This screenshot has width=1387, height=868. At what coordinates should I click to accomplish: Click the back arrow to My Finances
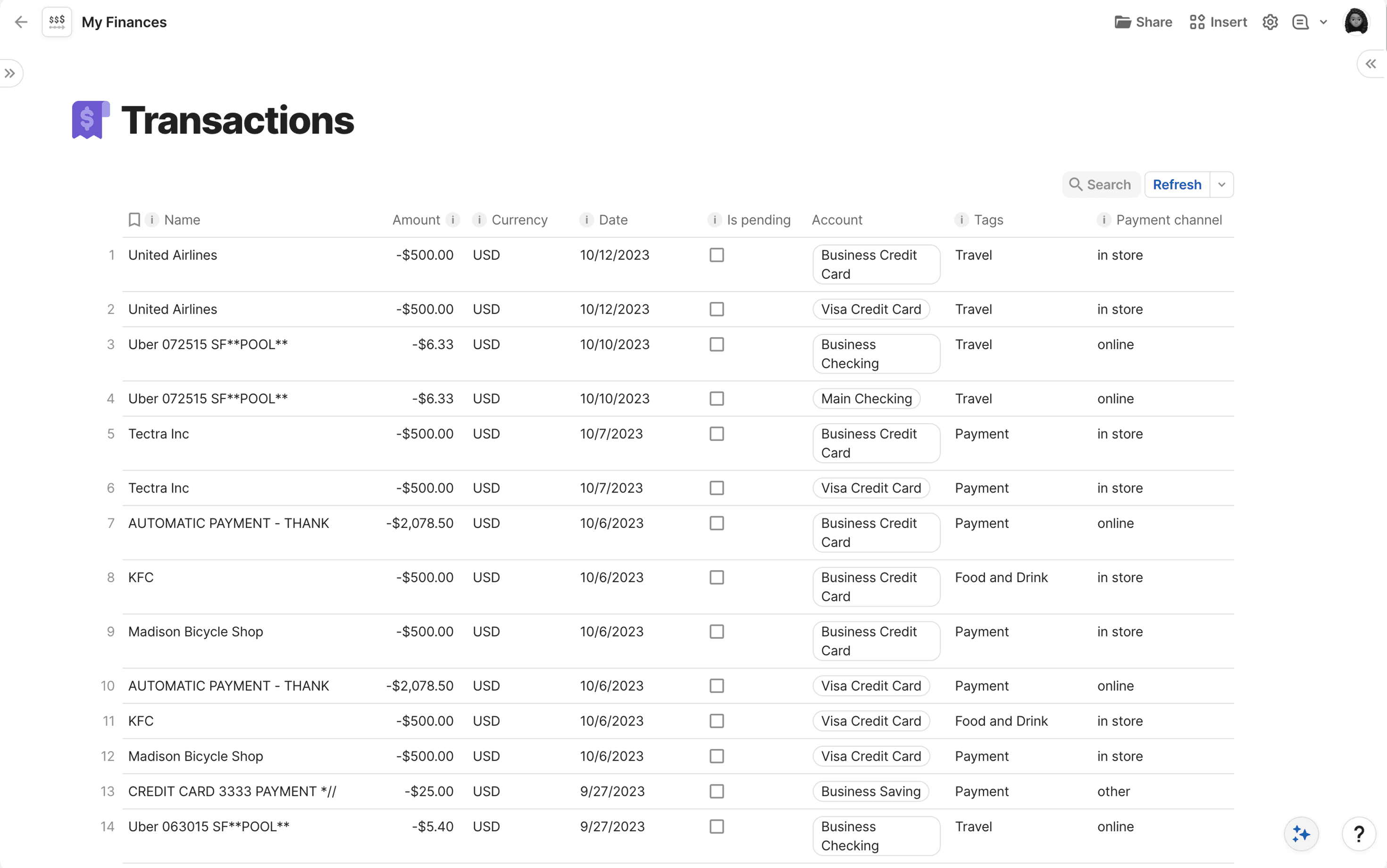21,22
